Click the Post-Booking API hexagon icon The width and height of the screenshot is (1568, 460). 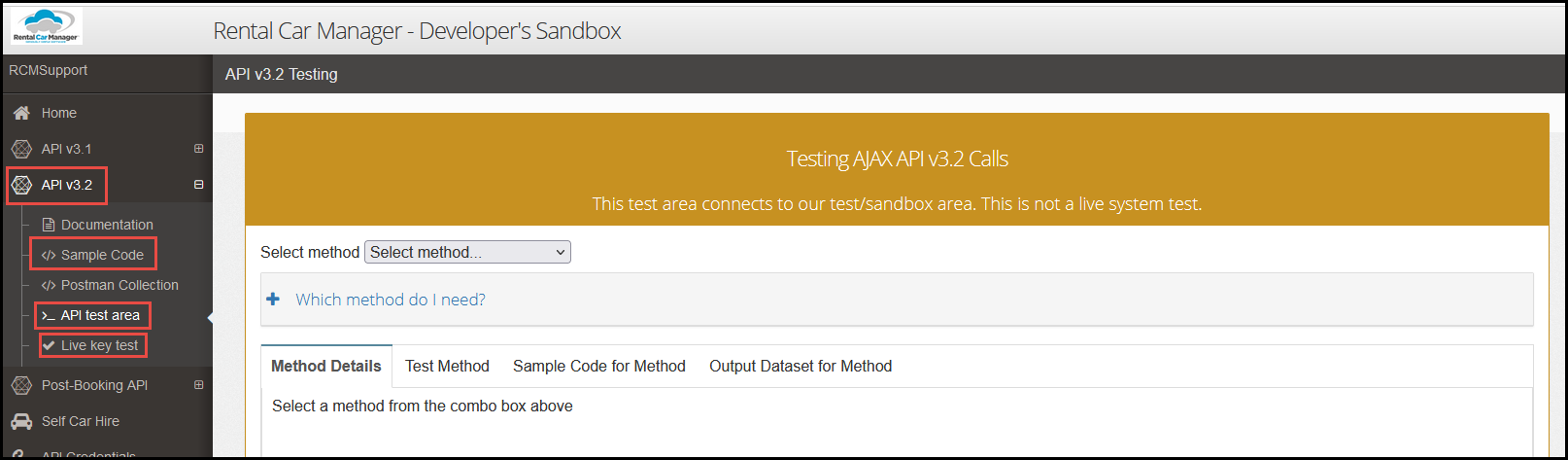pos(21,385)
